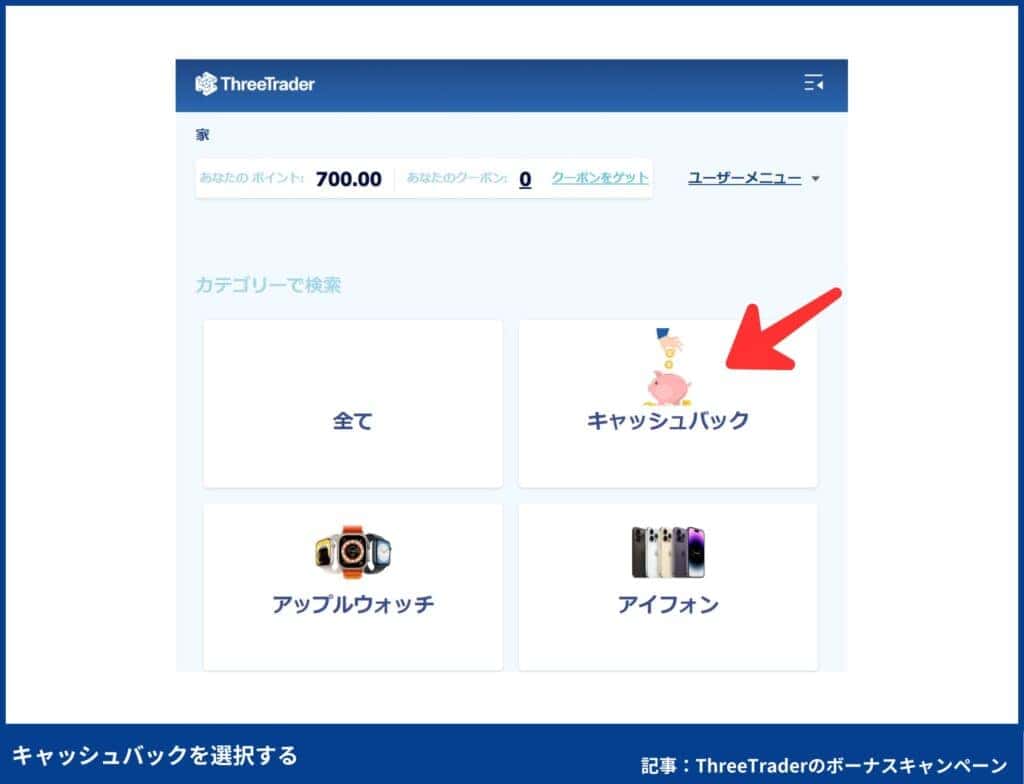
Task: Click the coupon count 0 link
Action: tap(525, 179)
